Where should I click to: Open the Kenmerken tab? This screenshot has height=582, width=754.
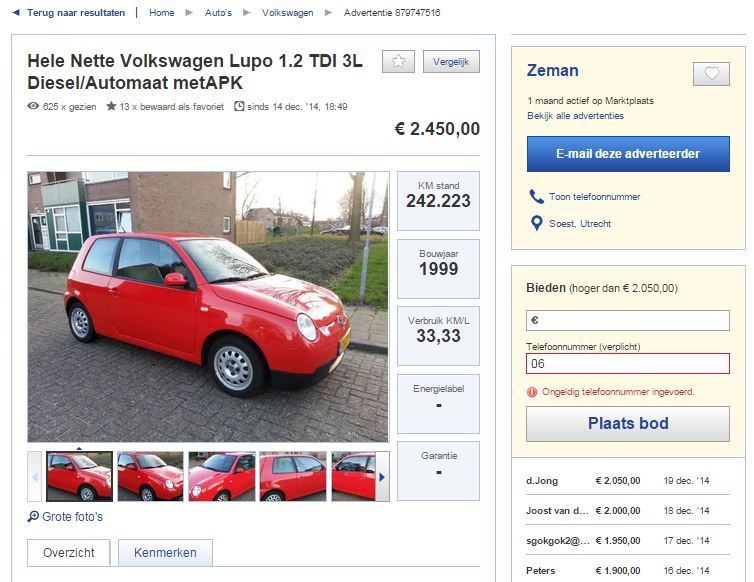(165, 553)
